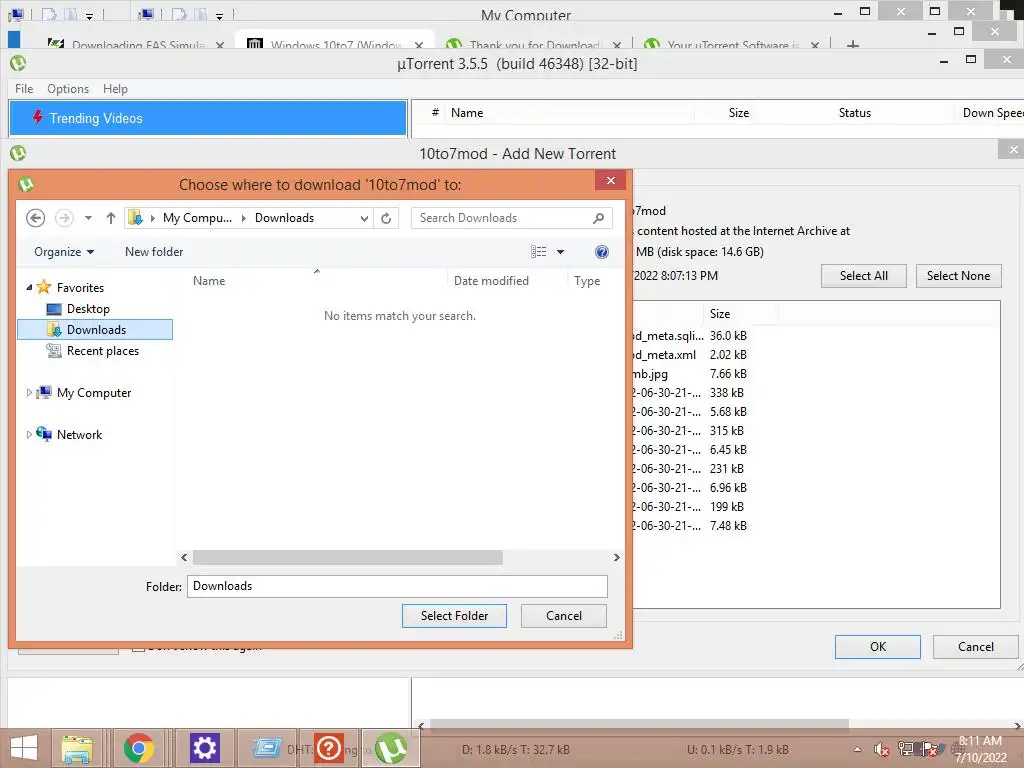The height and width of the screenshot is (768, 1024).
Task: Sort uTorrent list by Status column
Action: pyautogui.click(x=854, y=113)
